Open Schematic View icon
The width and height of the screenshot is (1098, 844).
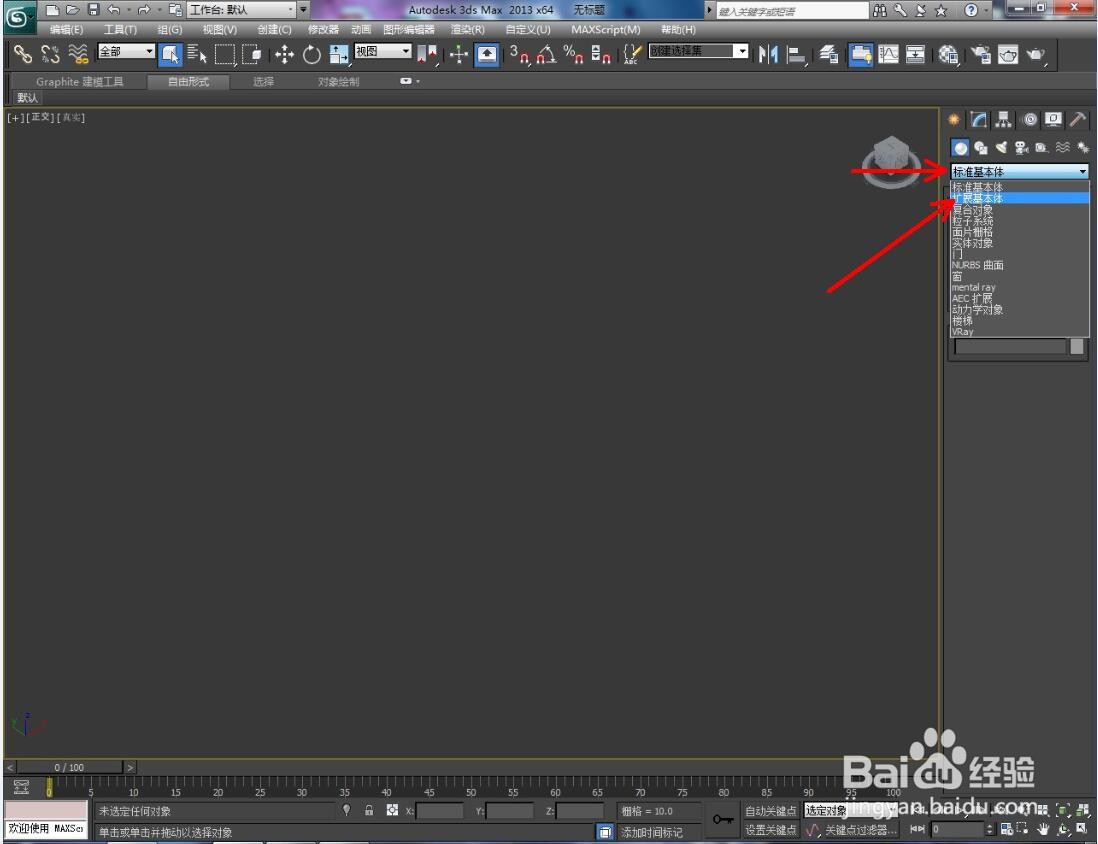click(915, 54)
